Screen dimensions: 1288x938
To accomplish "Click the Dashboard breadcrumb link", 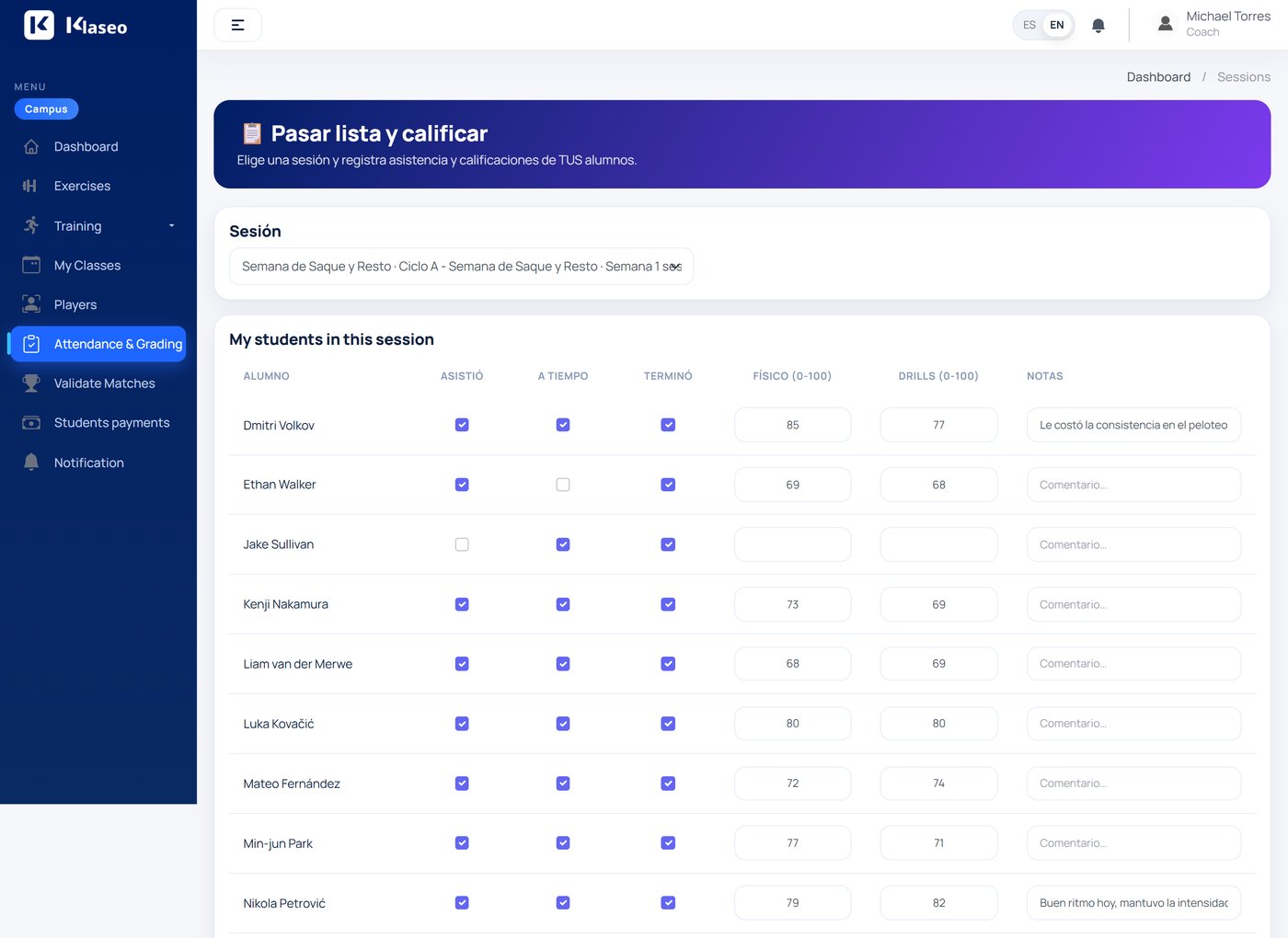I will pos(1158,77).
